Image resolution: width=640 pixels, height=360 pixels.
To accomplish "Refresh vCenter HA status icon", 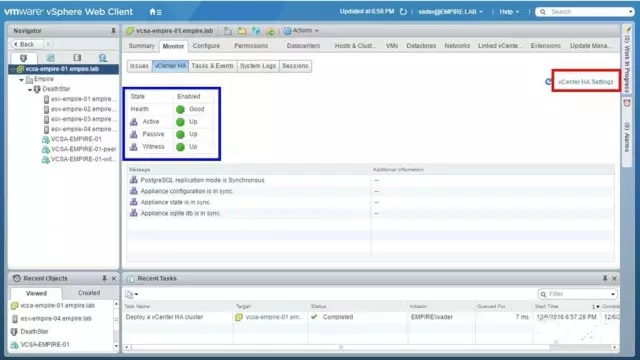I will coord(548,82).
